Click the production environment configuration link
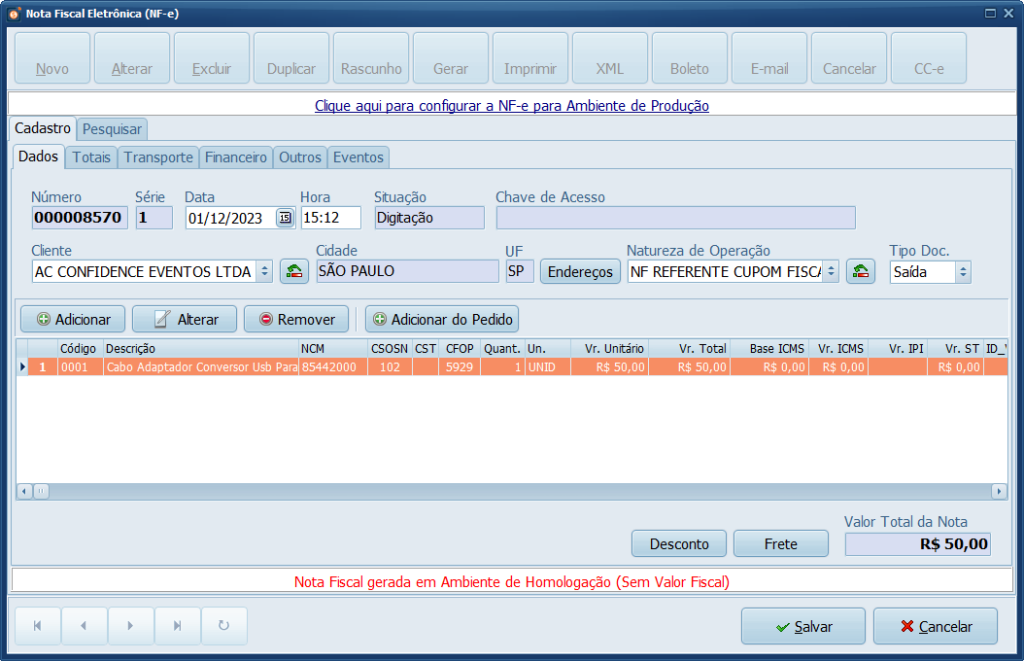Viewport: 1024px width, 661px height. pos(511,105)
